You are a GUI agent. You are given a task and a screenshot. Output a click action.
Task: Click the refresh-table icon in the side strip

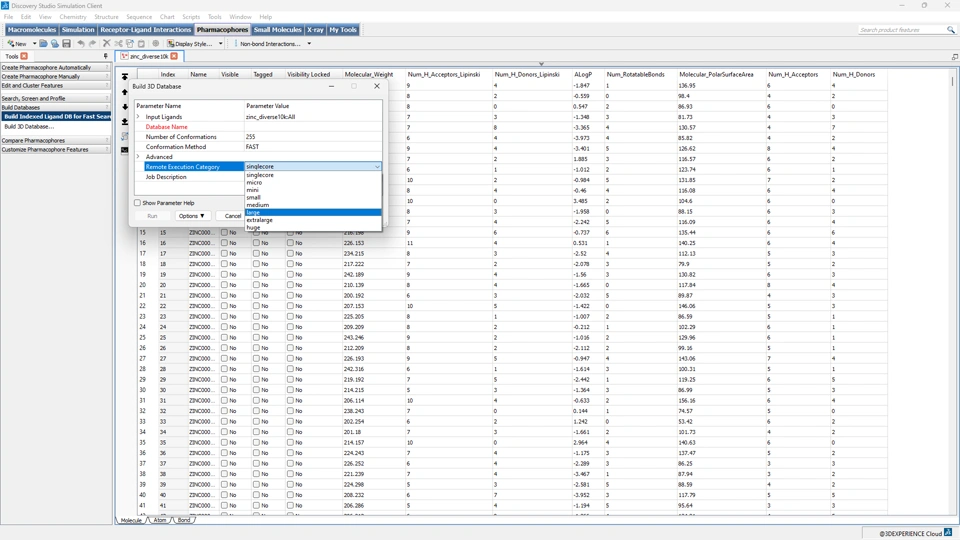click(x=125, y=136)
